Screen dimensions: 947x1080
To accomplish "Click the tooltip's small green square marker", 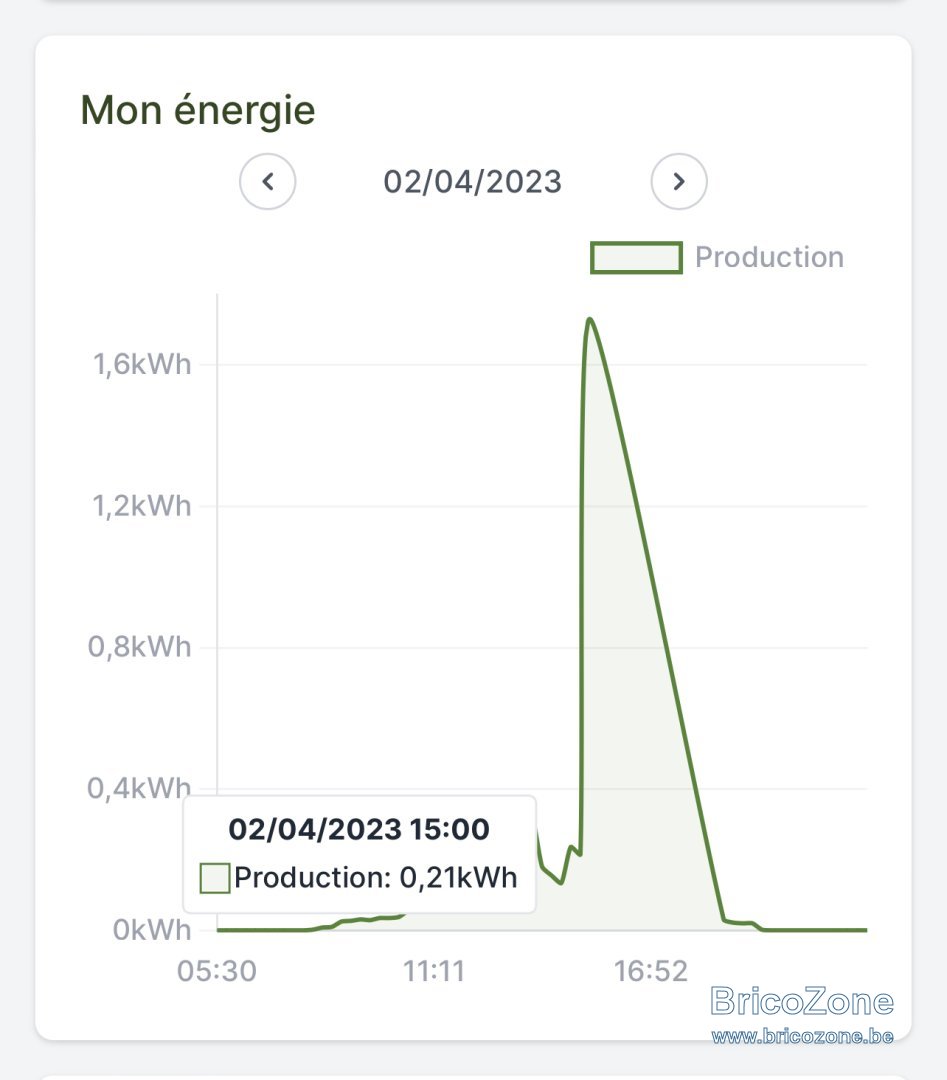I will click(x=214, y=878).
